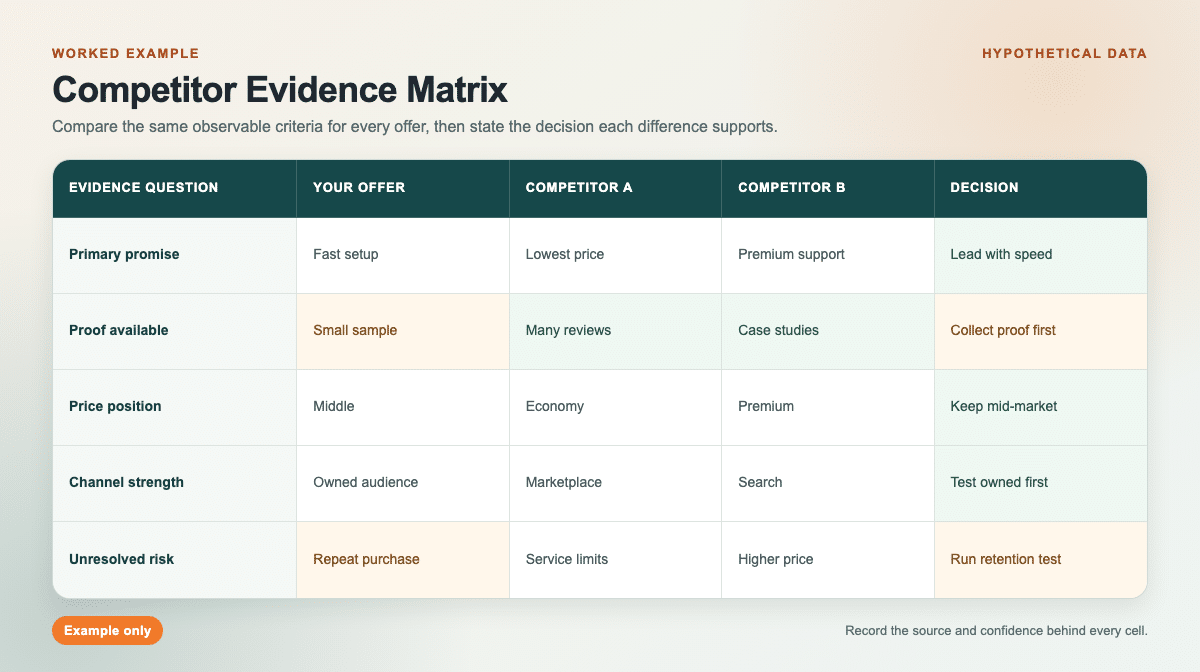Select the 'Proof available' row label
The height and width of the screenshot is (672, 1200).
175,331
